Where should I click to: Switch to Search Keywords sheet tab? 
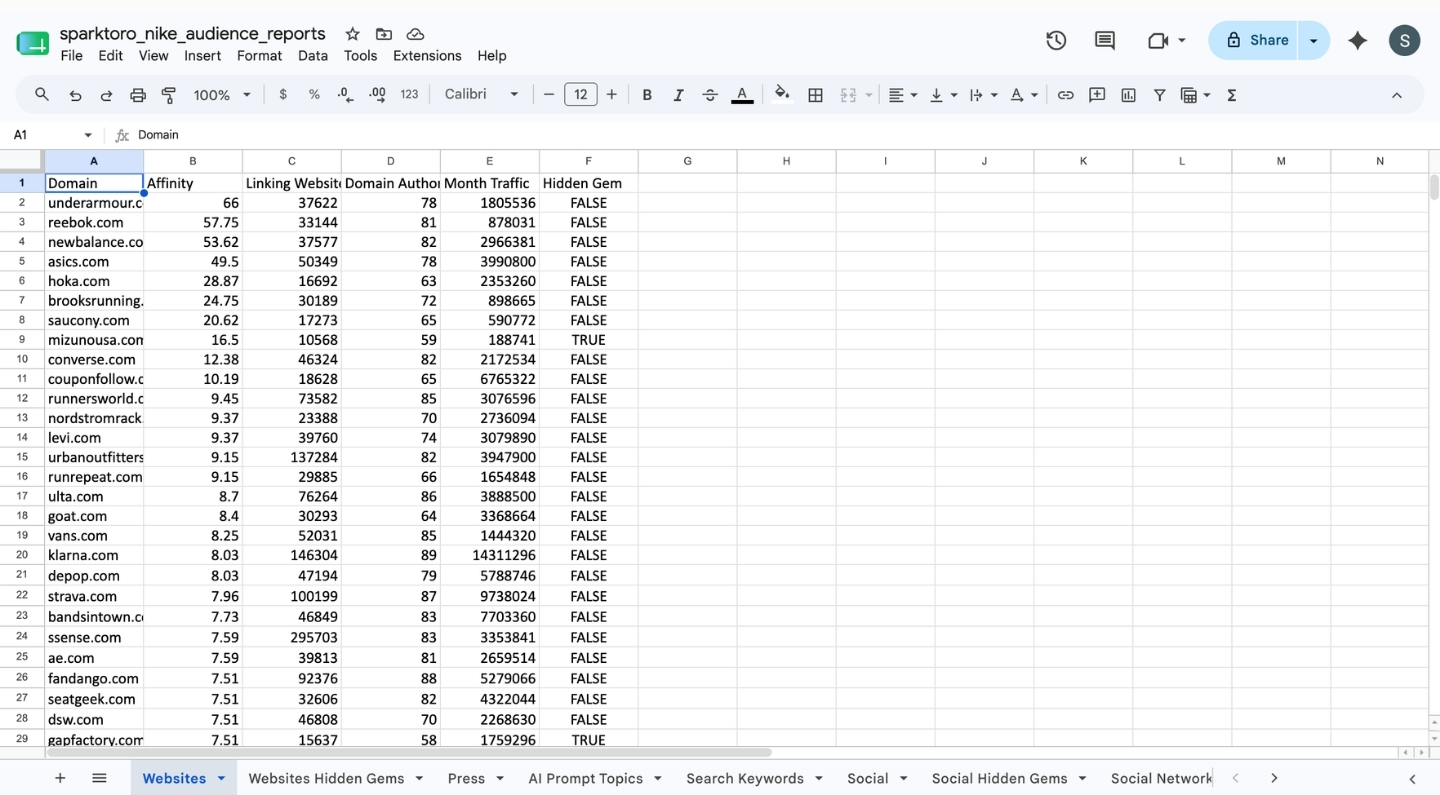745,778
